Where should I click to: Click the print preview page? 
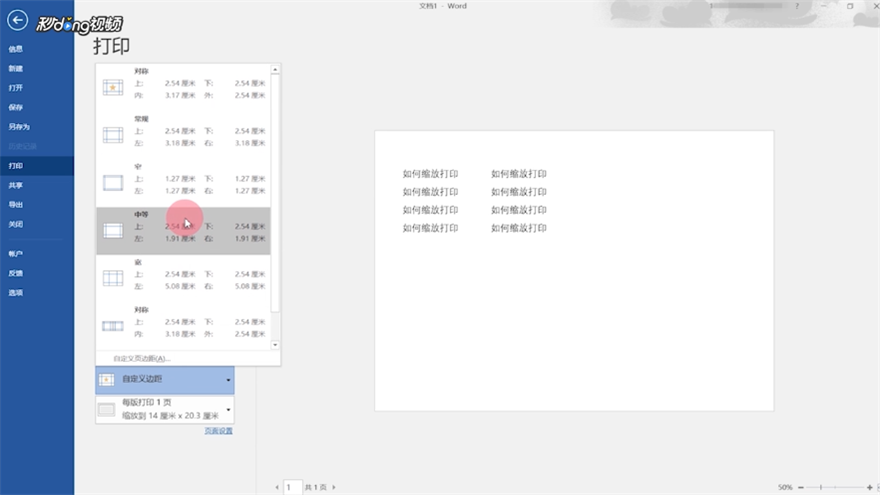tap(574, 271)
